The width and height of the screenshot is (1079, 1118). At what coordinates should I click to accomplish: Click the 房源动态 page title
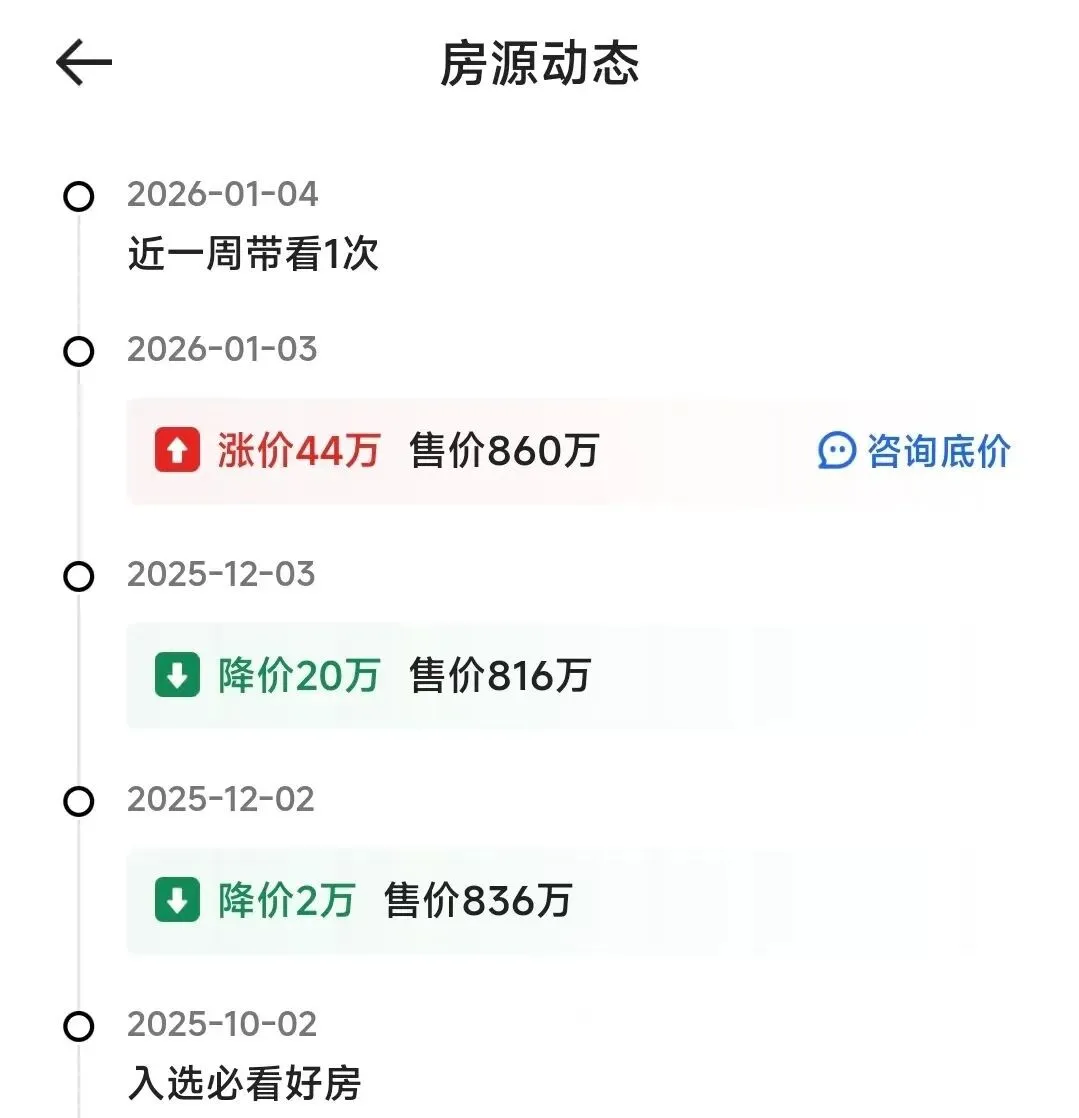point(539,66)
